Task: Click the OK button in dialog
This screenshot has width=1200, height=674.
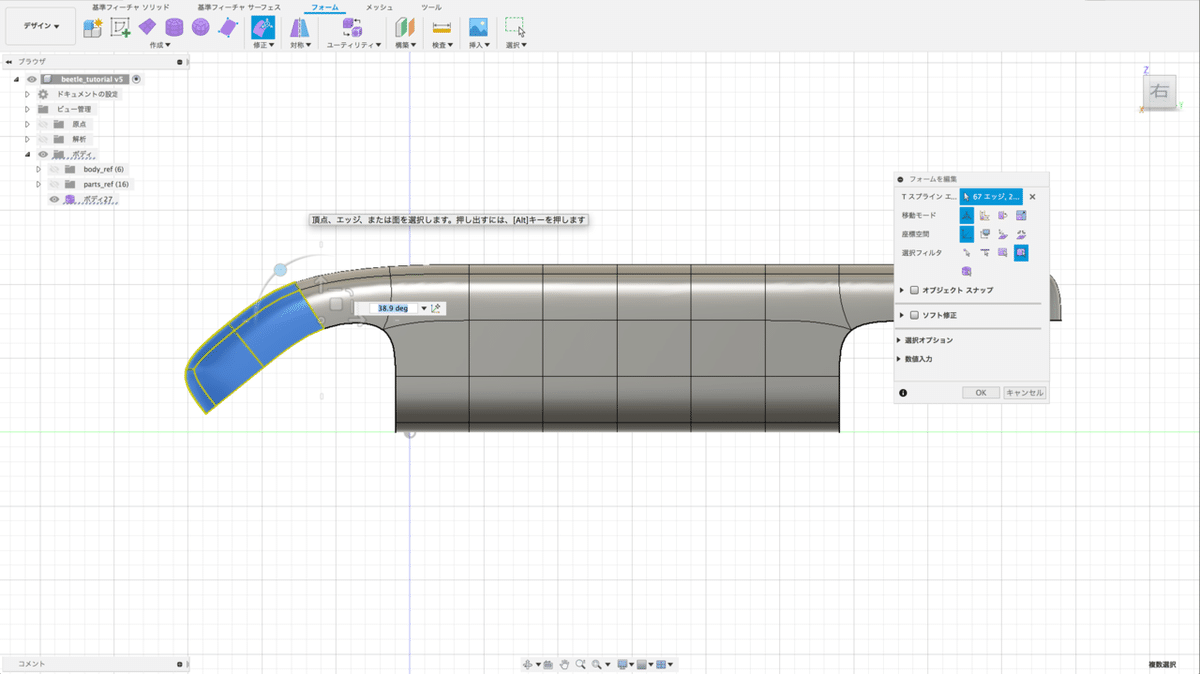Action: coord(980,393)
